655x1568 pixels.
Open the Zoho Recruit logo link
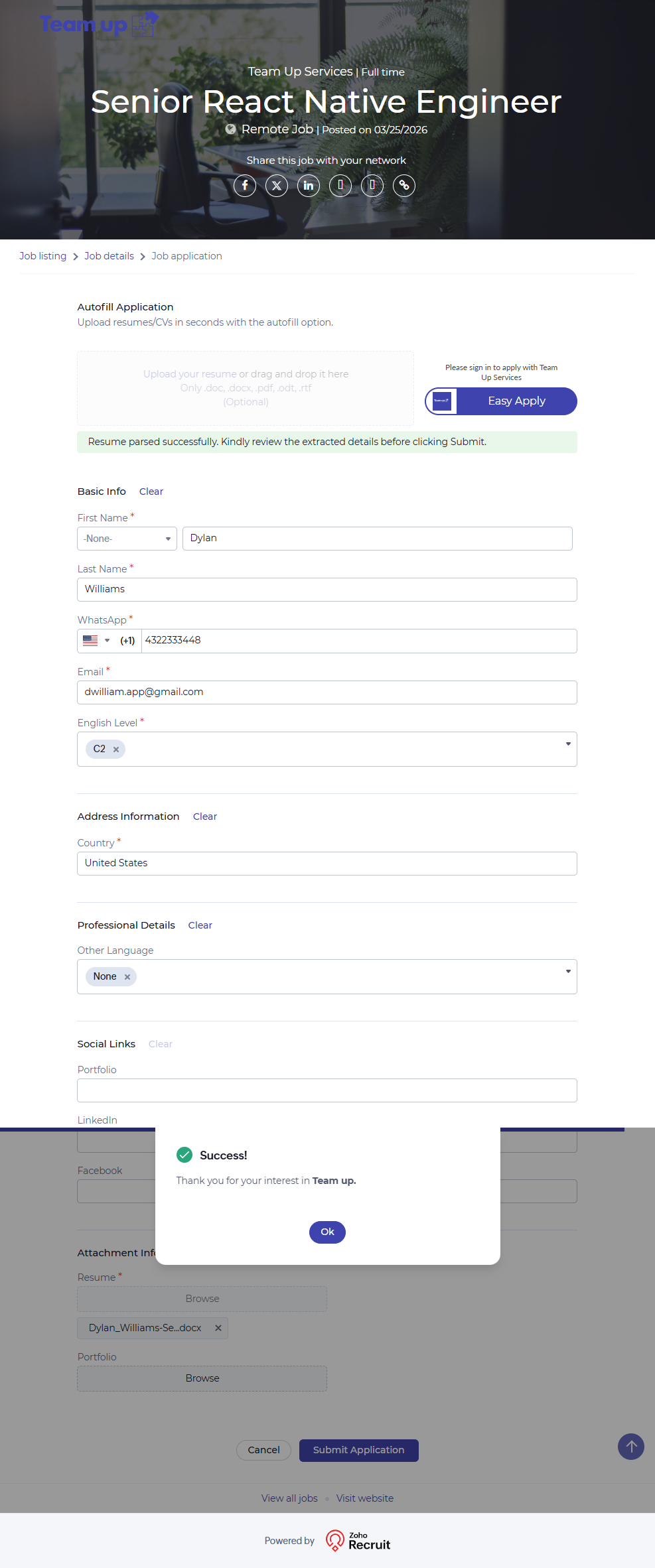click(x=358, y=1541)
